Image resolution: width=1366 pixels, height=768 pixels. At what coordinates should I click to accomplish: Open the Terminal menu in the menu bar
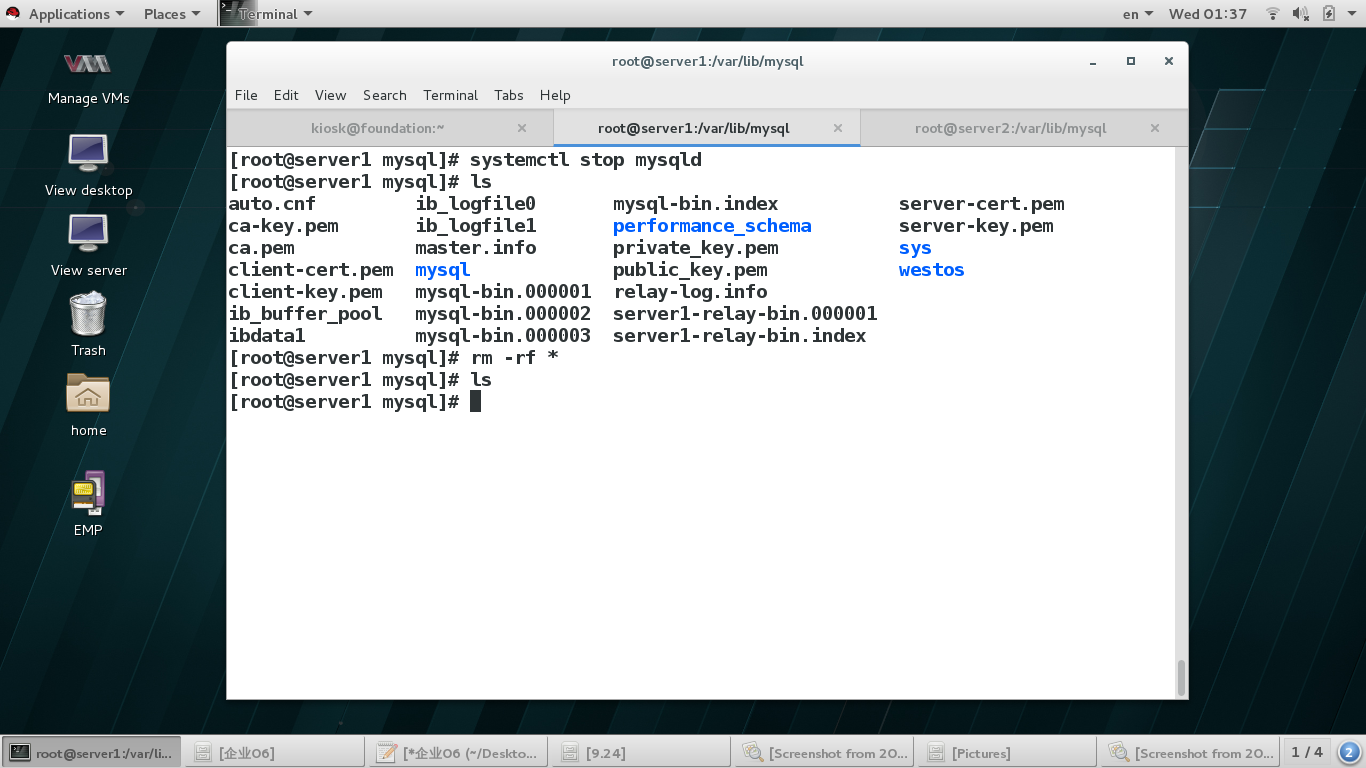[450, 95]
